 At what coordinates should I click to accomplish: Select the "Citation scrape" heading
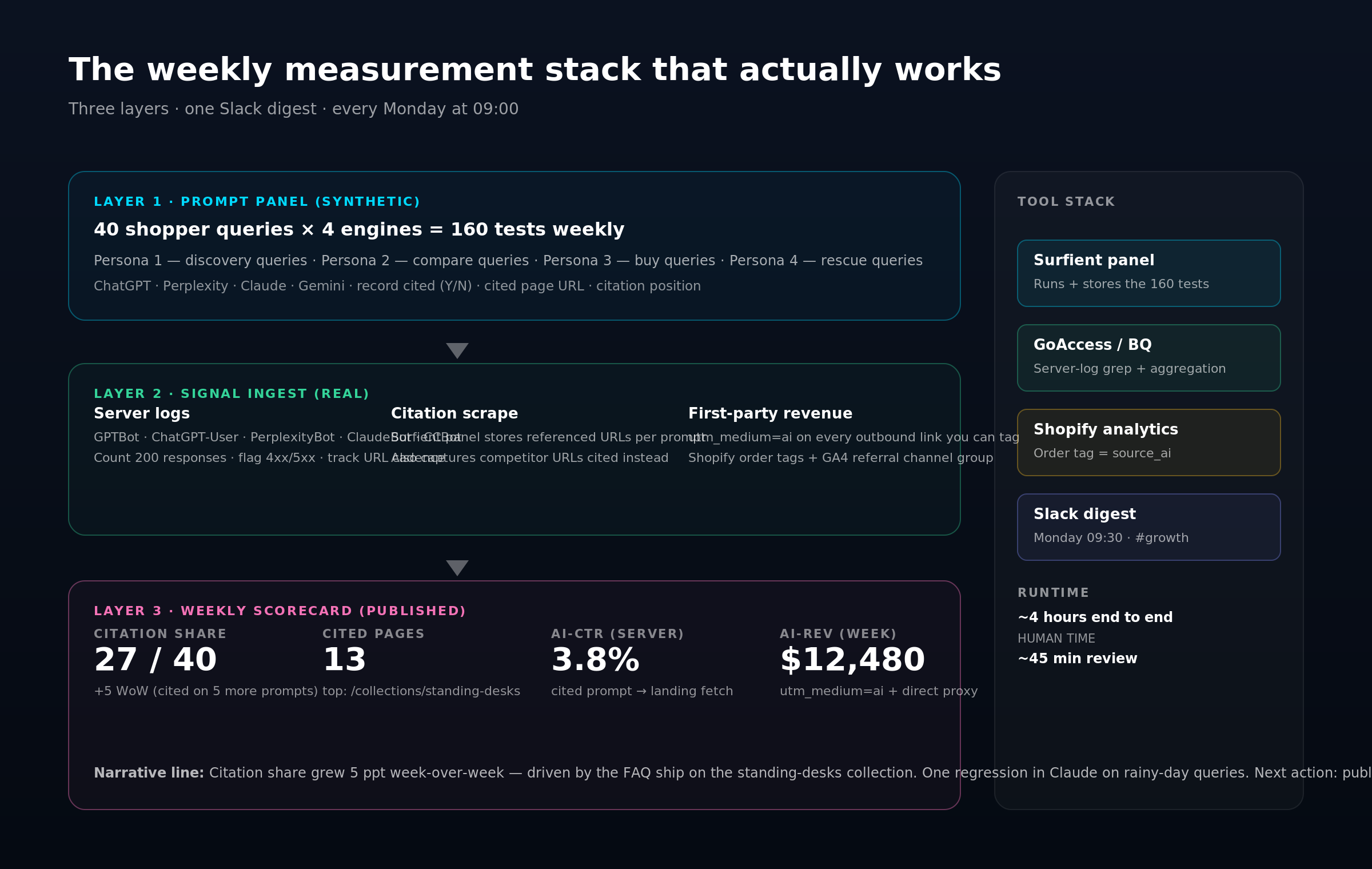[454, 414]
